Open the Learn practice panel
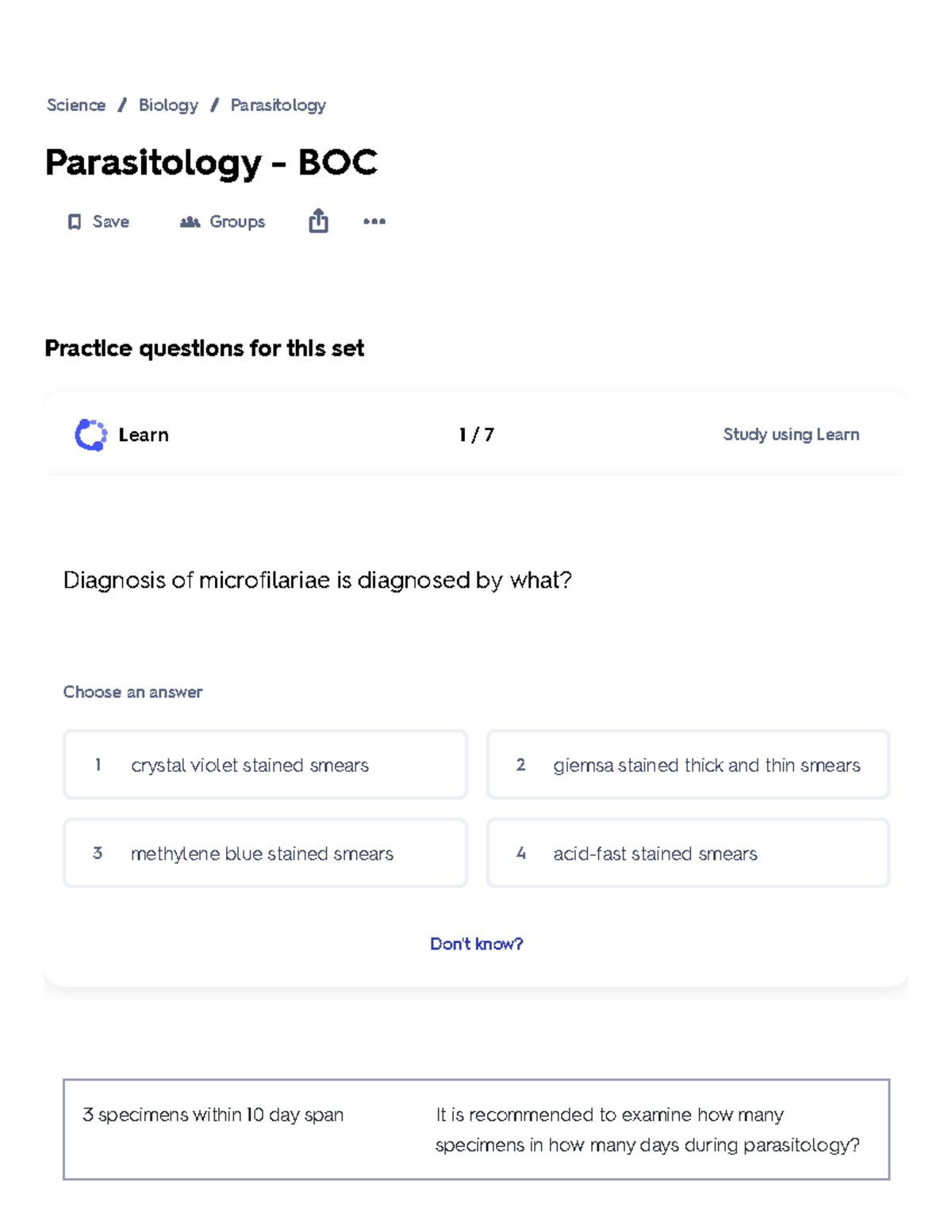Image resolution: width=952 pixels, height=1232 pixels. tap(143, 434)
